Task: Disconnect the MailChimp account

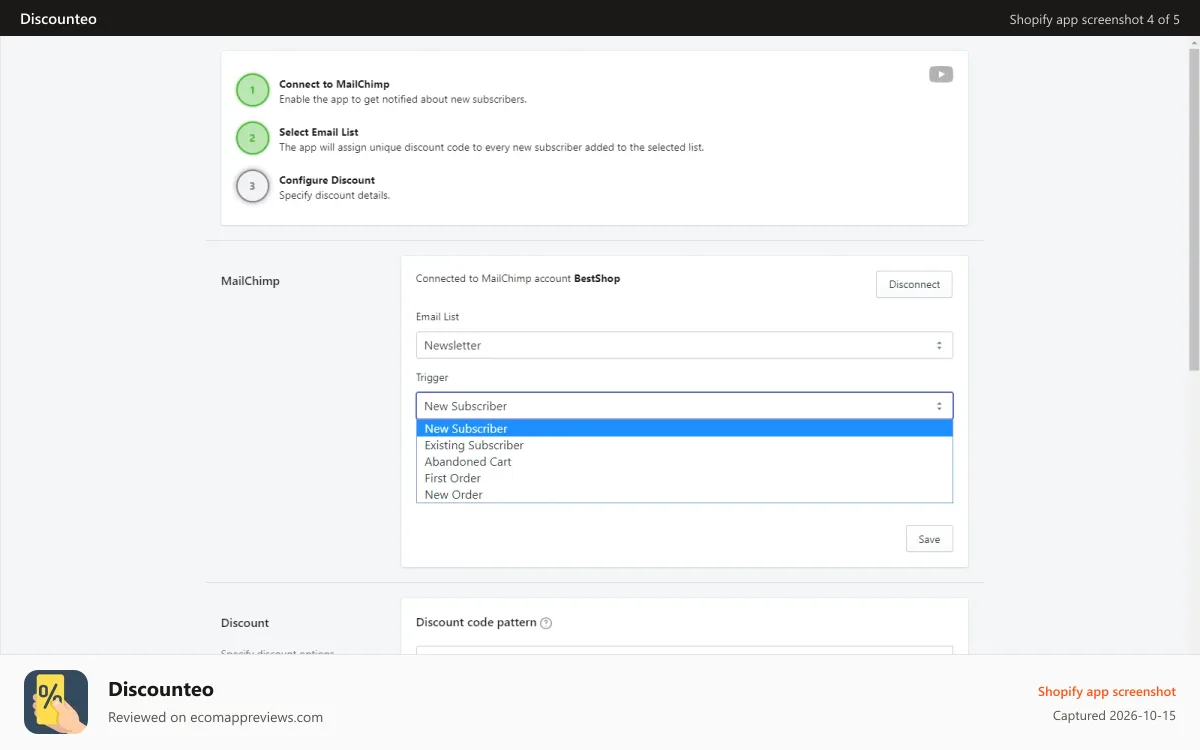Action: point(914,284)
